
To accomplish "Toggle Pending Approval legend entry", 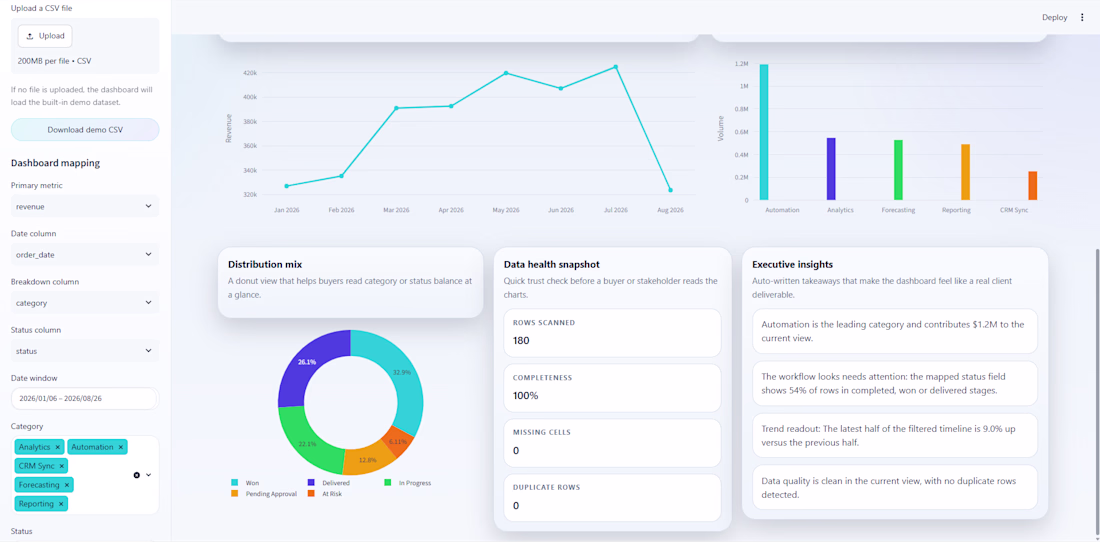I will coord(264,494).
